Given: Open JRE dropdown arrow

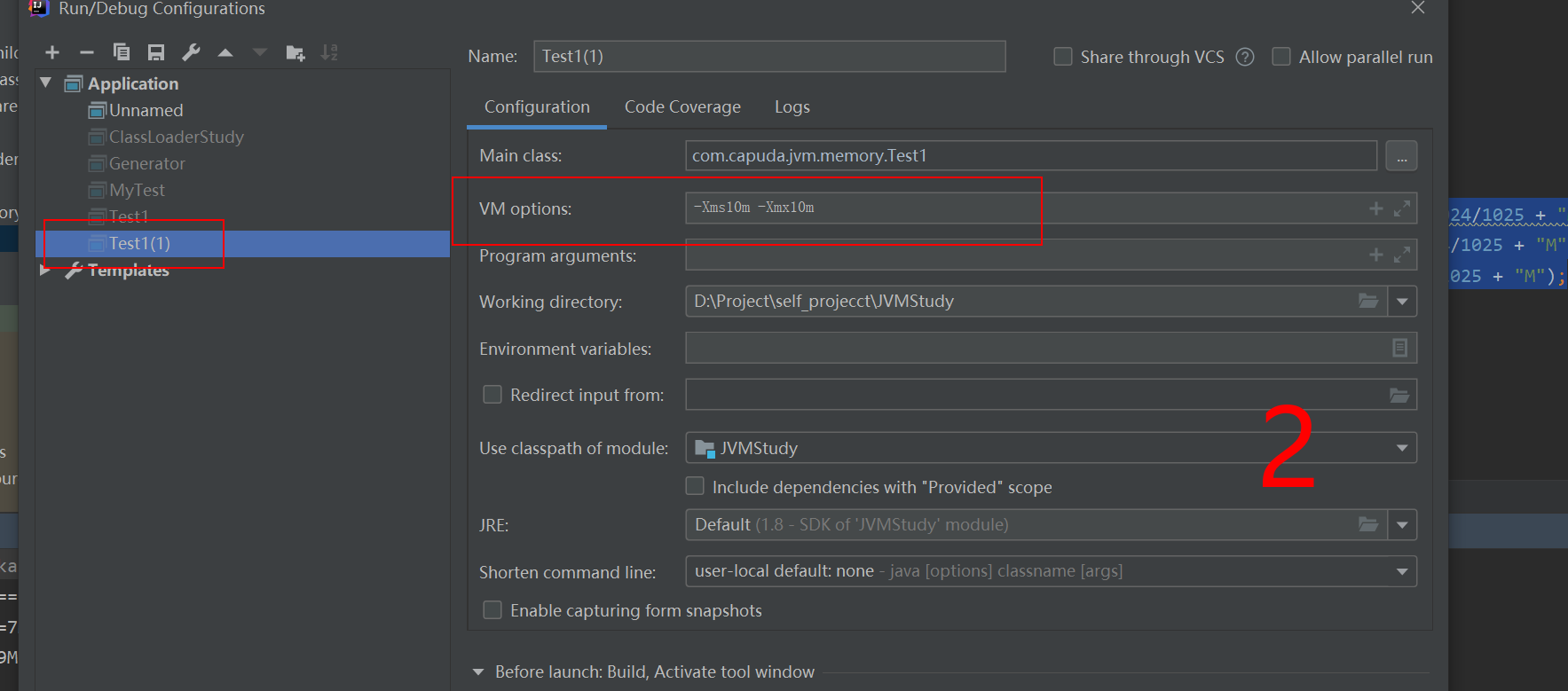Looking at the screenshot, I should [x=1402, y=525].
